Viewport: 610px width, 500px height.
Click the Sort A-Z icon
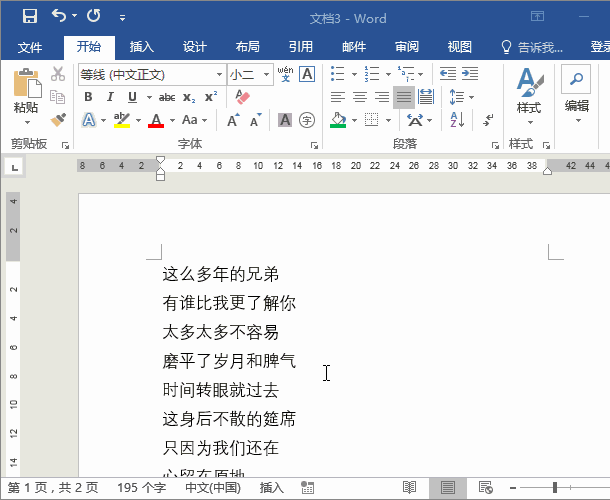point(457,120)
